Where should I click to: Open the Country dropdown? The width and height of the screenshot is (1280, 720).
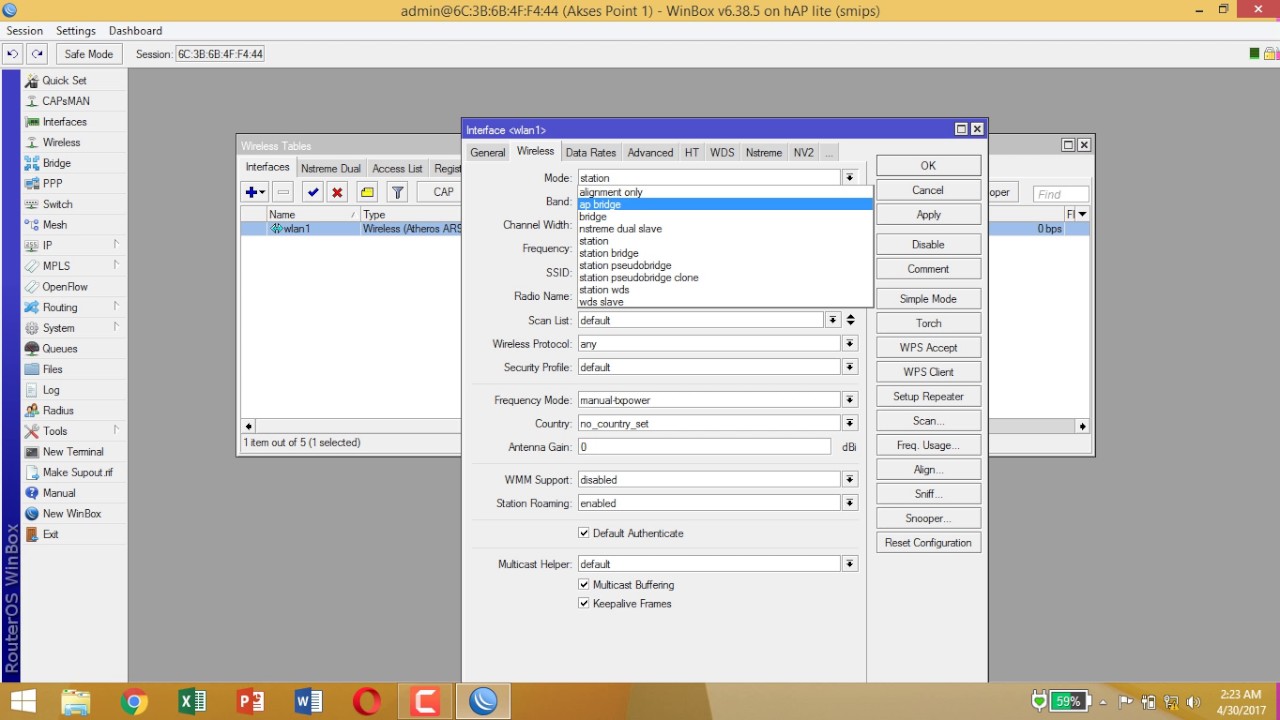pos(849,423)
